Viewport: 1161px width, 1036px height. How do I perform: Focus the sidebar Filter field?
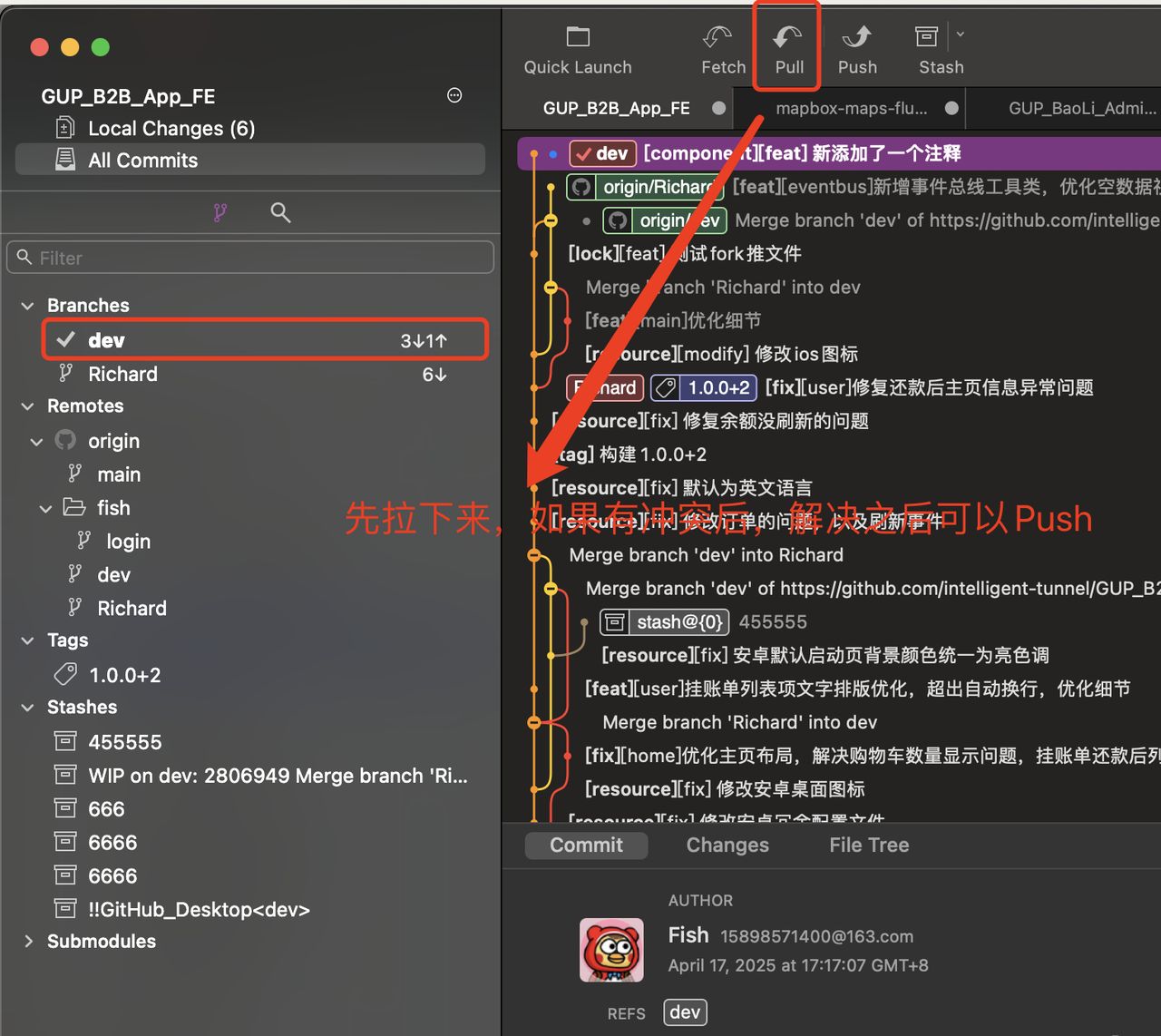click(x=250, y=258)
